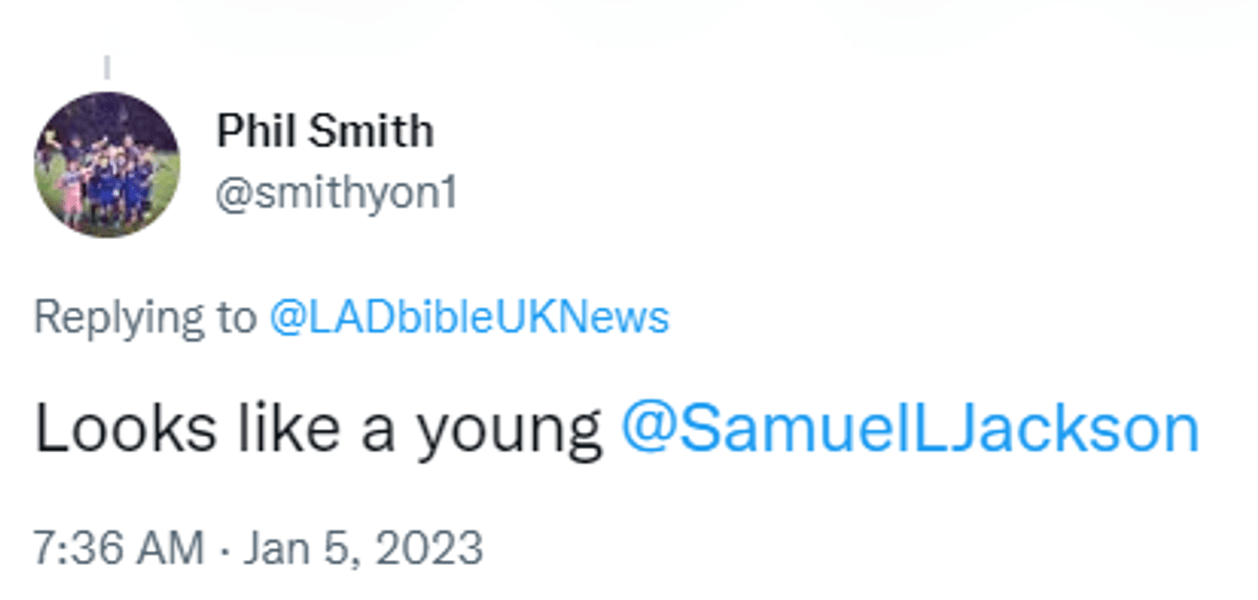Click the thread connector line above avatar

click(107, 68)
